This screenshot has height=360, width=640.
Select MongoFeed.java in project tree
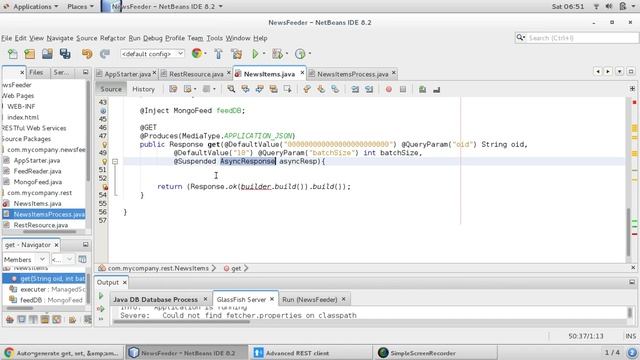pyautogui.click(x=38, y=182)
